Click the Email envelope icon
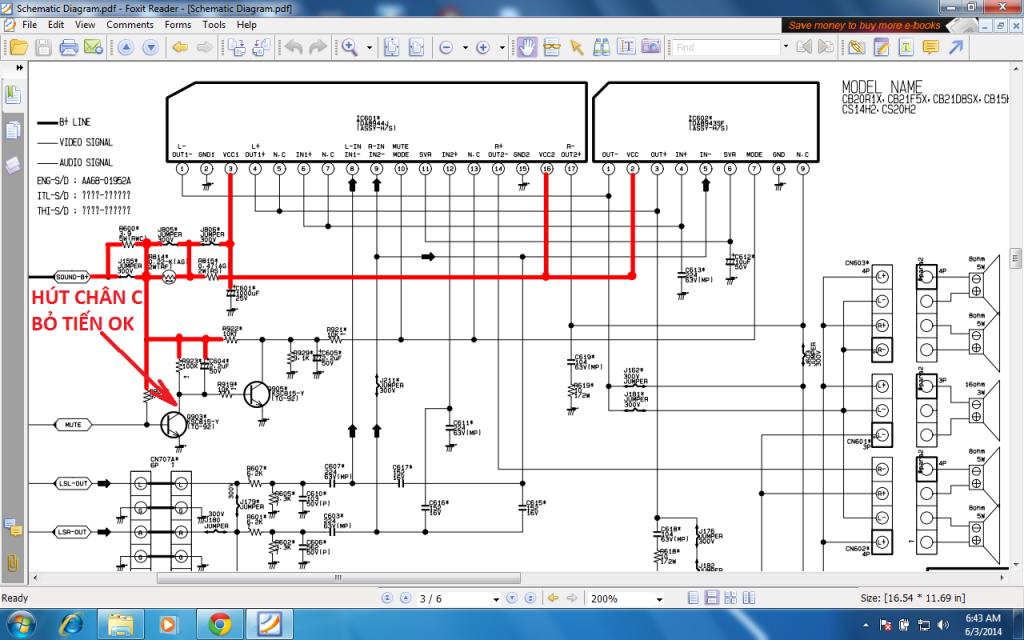 tap(93, 47)
